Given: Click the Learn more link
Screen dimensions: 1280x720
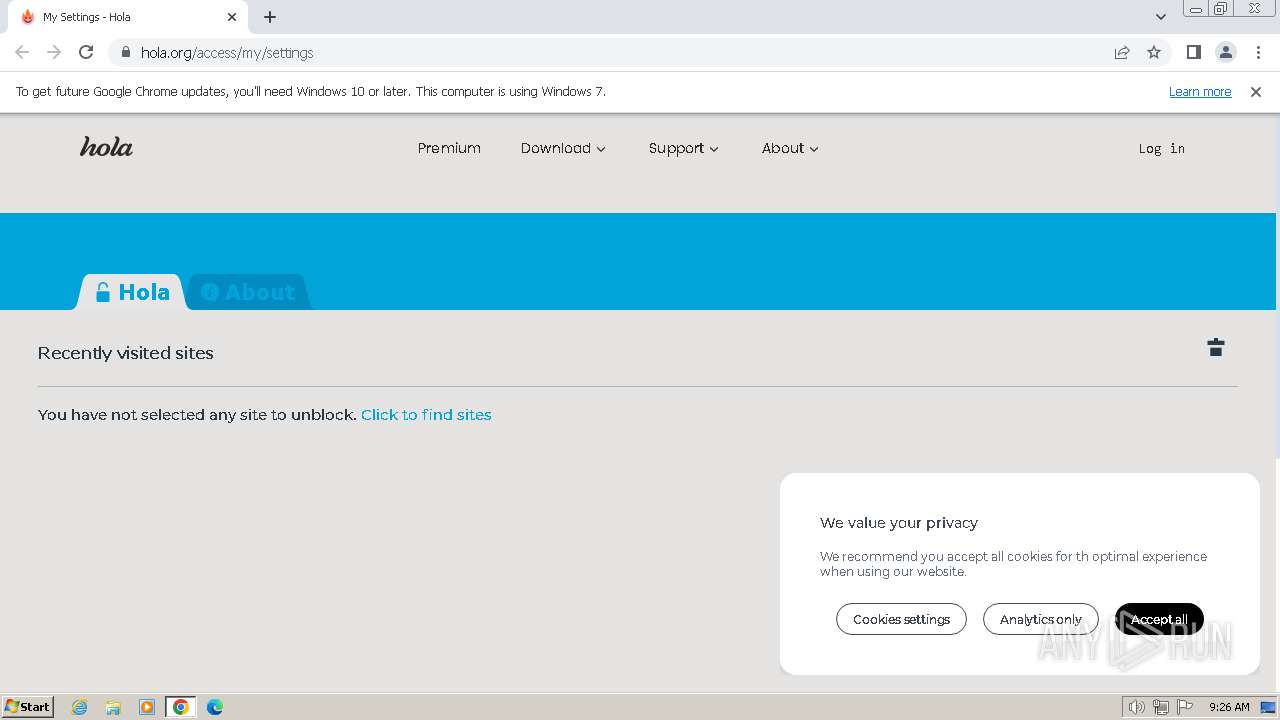Looking at the screenshot, I should pos(1200,91).
